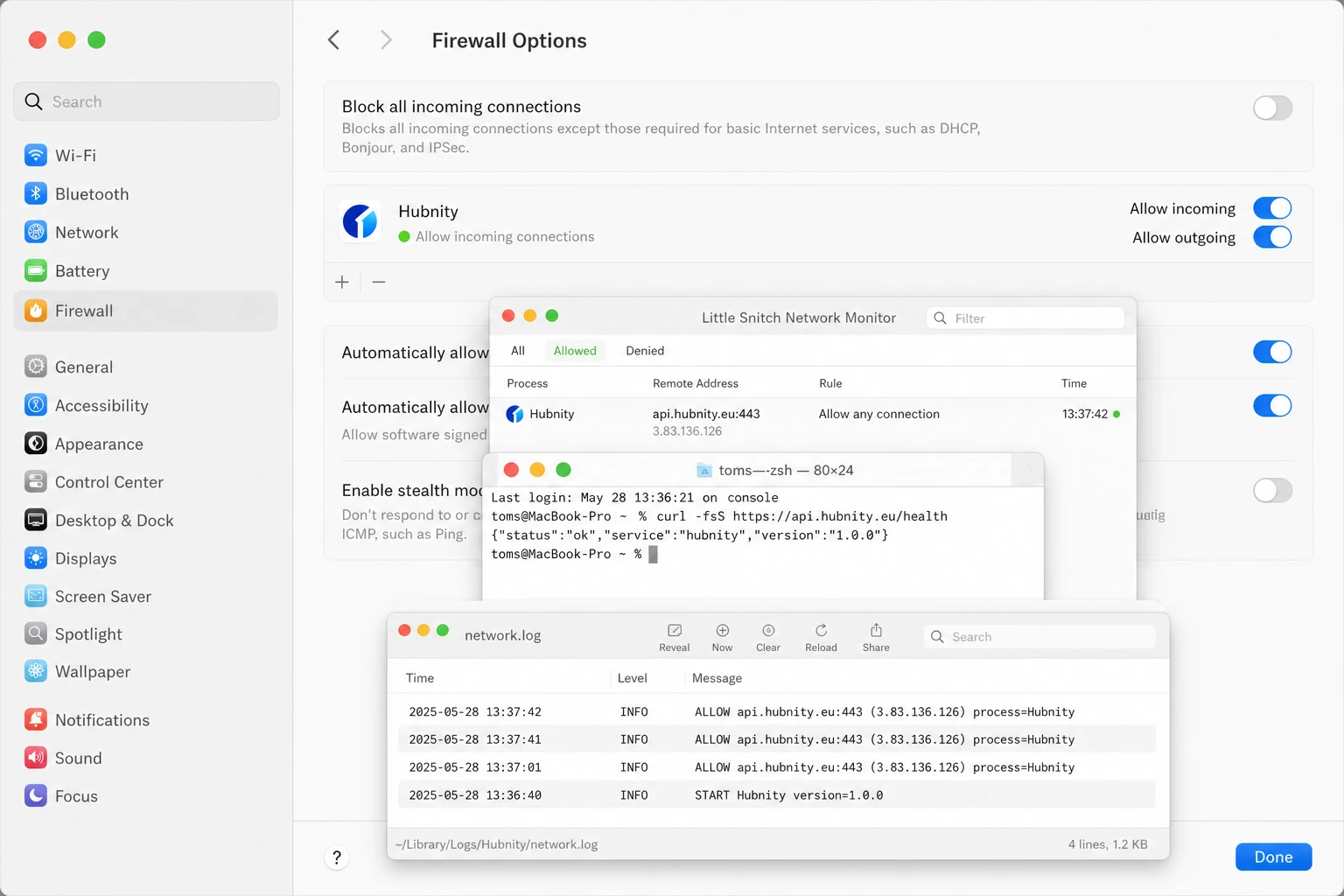Viewport: 1344px width, 896px height.
Task: Toggle Block all incoming connections switch
Action: tap(1272, 108)
